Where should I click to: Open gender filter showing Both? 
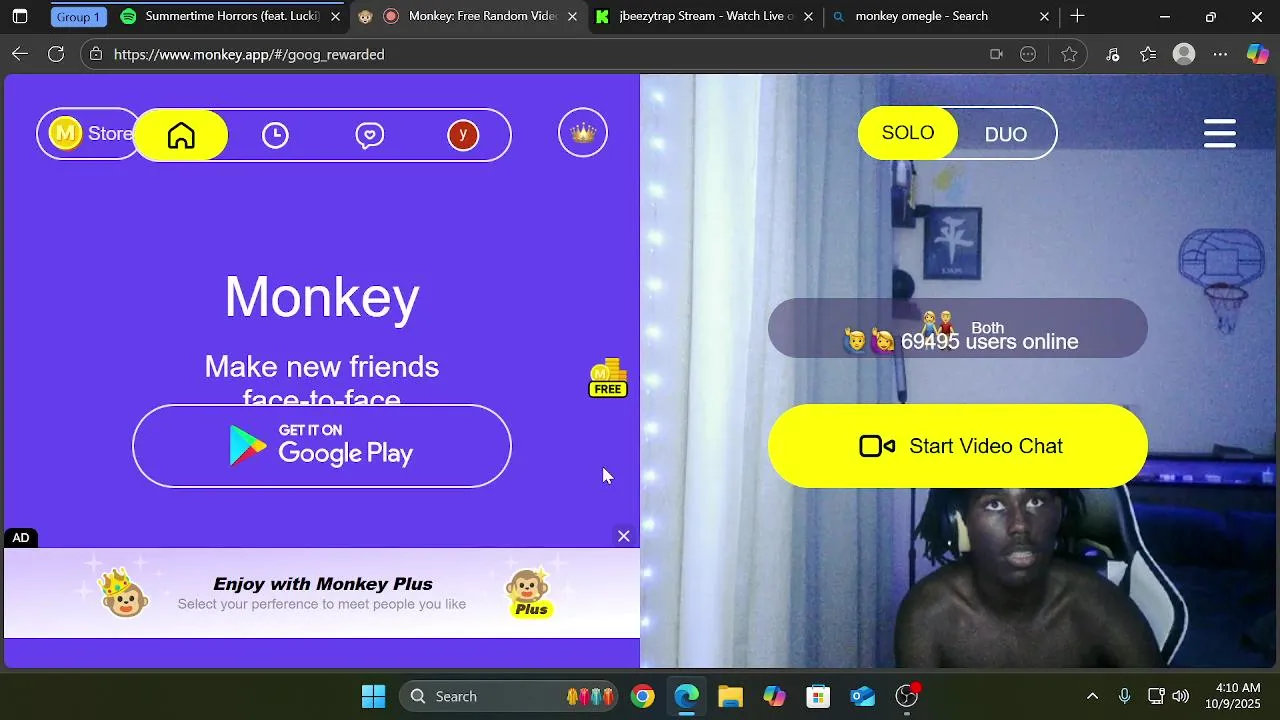coord(958,328)
